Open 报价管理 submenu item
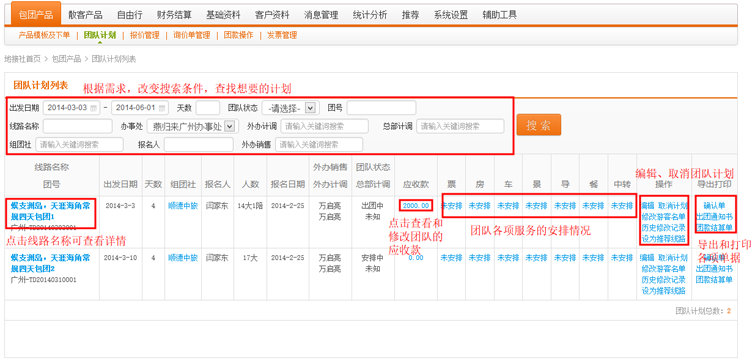The height and width of the screenshot is (361, 755). coord(144,35)
